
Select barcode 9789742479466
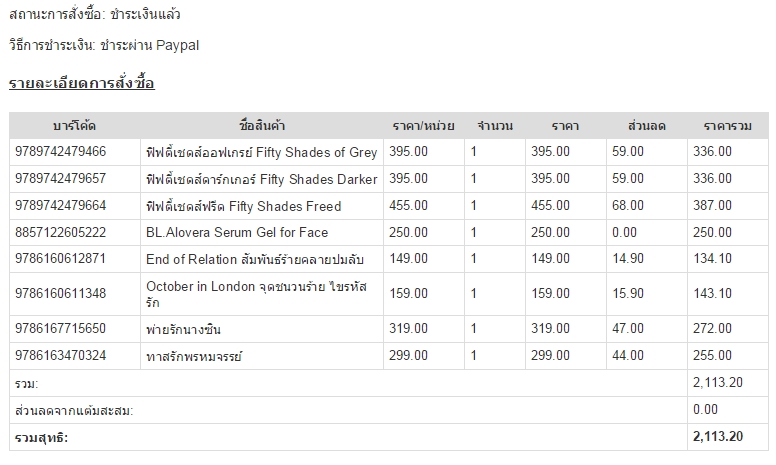(x=60, y=151)
